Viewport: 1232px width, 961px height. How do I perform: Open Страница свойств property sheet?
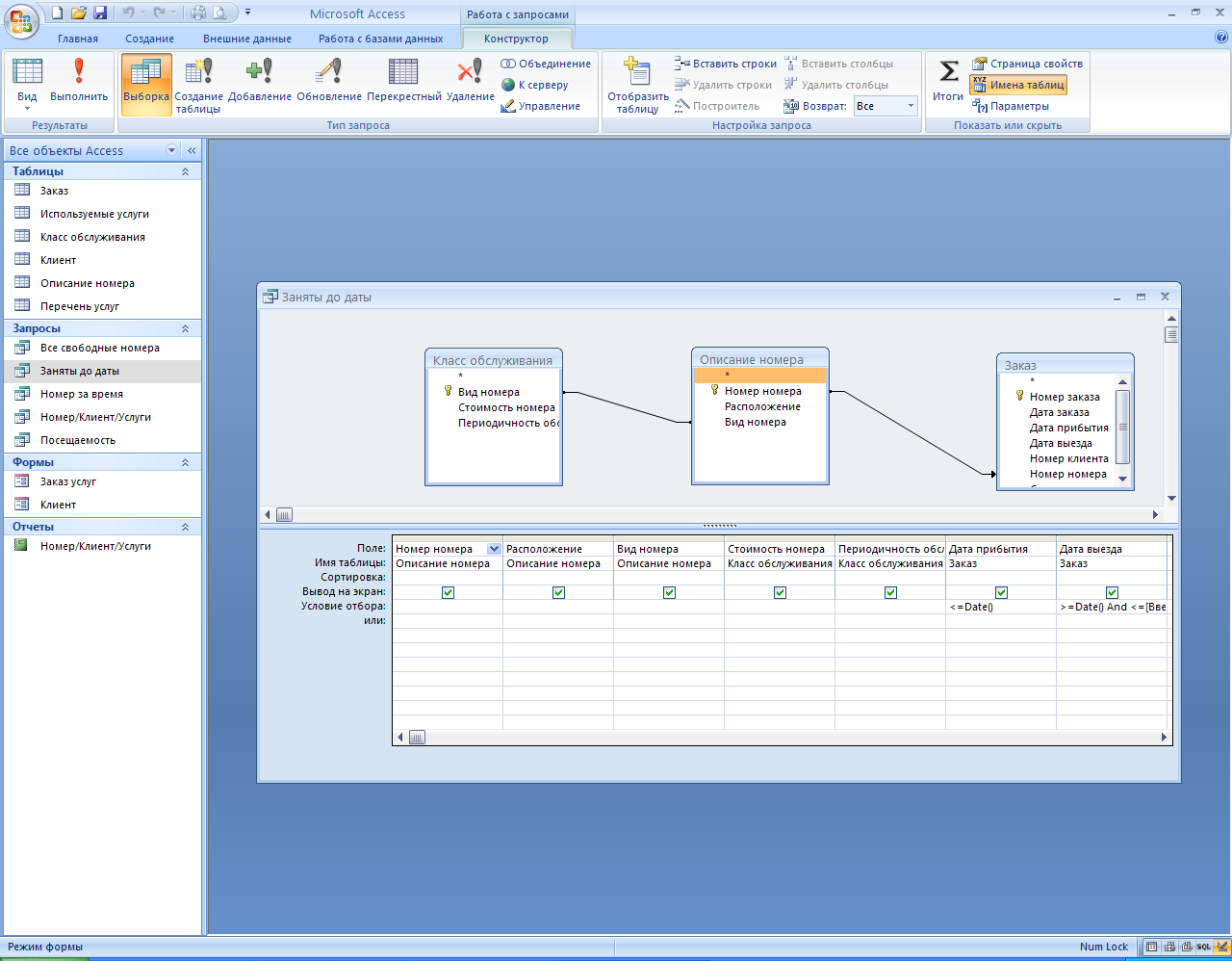click(1027, 64)
